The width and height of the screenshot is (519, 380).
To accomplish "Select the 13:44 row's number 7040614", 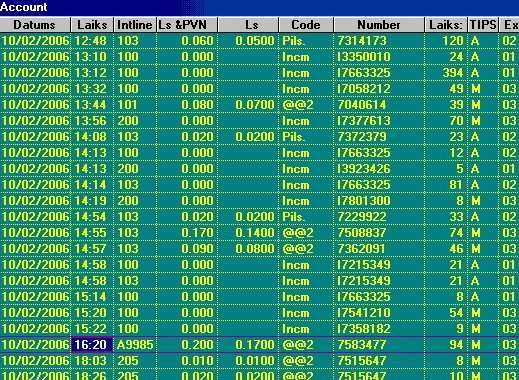I will point(362,105).
